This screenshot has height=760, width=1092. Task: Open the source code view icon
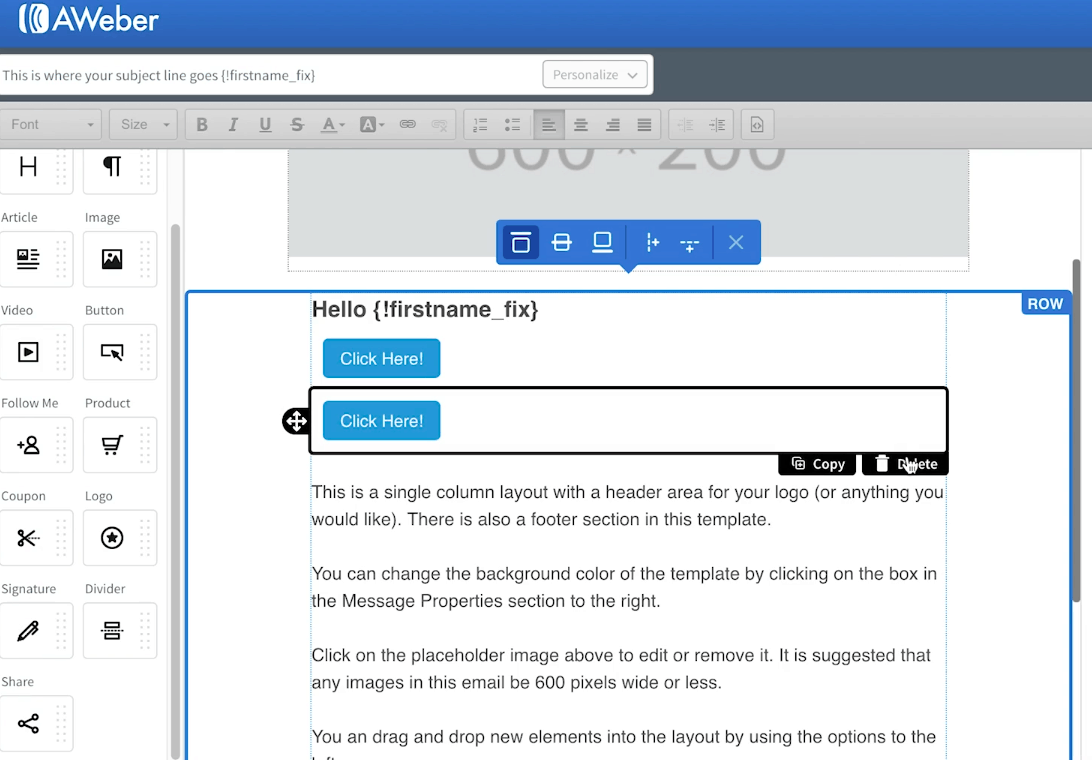pos(757,125)
